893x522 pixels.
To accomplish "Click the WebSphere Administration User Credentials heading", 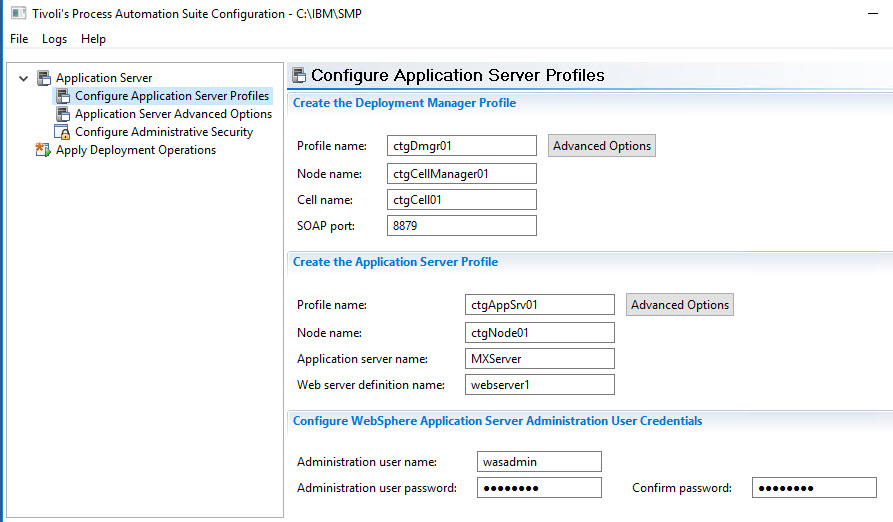I will pyautogui.click(x=497, y=421).
